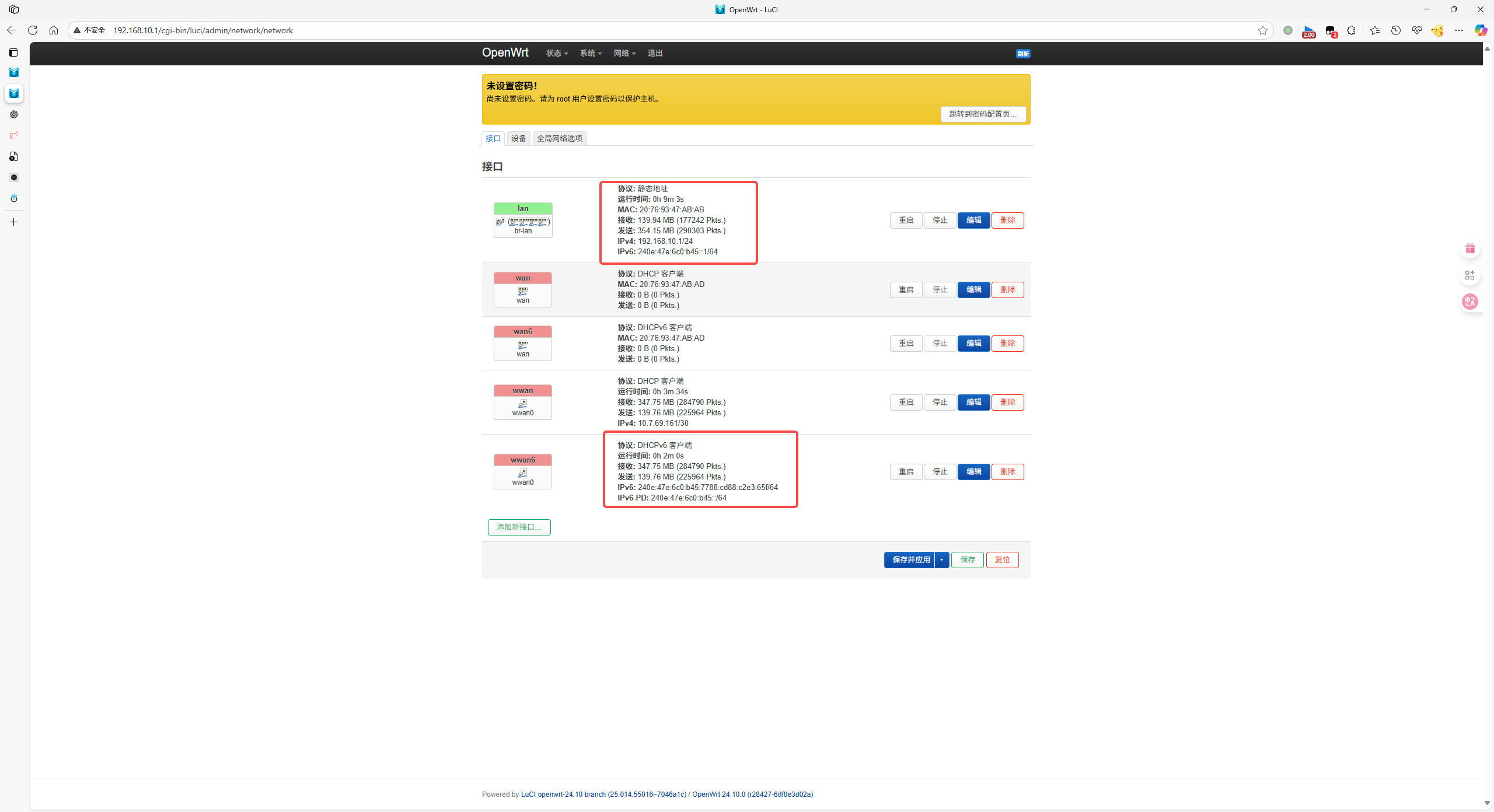Screen dimensions: 1494x812
Task: Click 保存并应用 (Save & Apply)
Action: tap(910, 559)
